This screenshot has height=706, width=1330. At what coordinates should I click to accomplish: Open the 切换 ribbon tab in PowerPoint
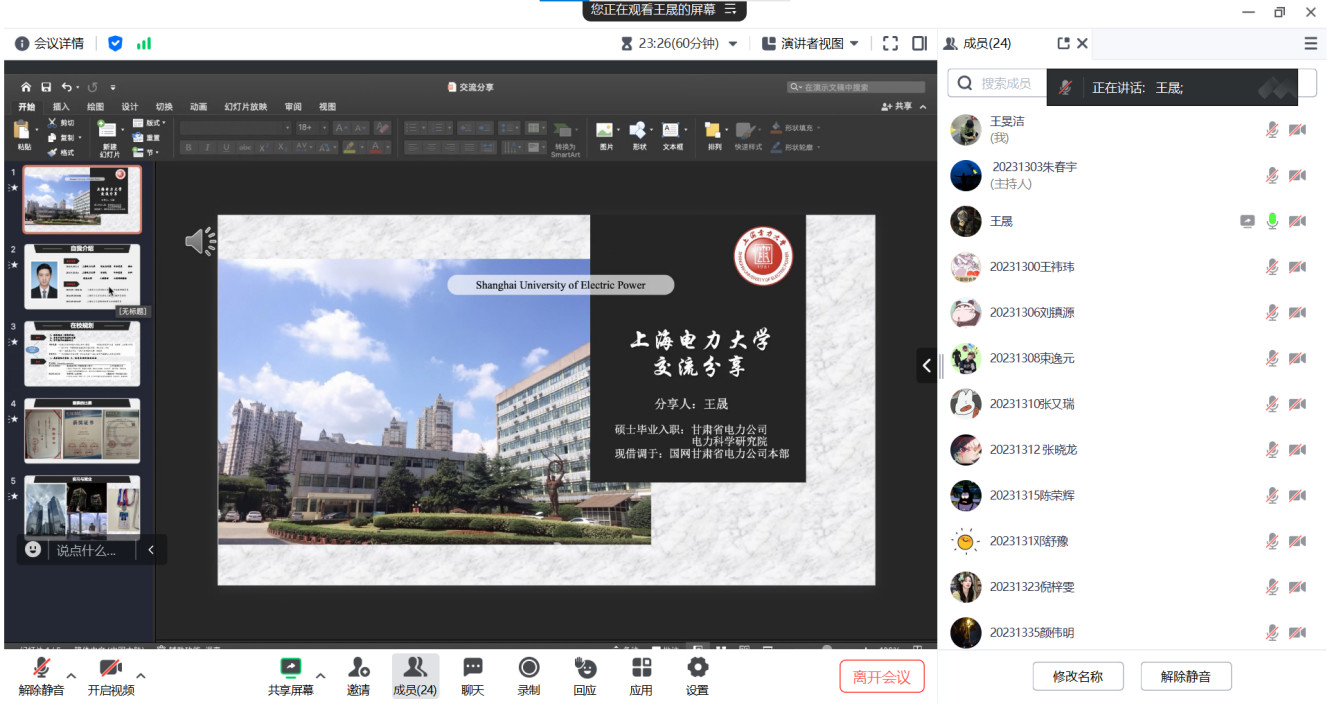(x=164, y=107)
